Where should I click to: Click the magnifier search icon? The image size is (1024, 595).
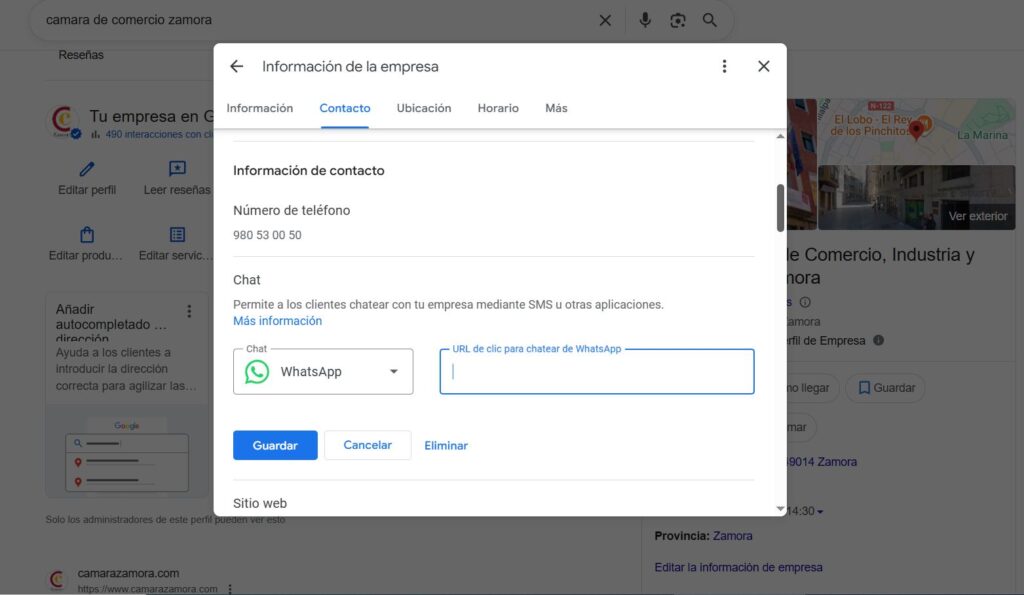click(710, 20)
